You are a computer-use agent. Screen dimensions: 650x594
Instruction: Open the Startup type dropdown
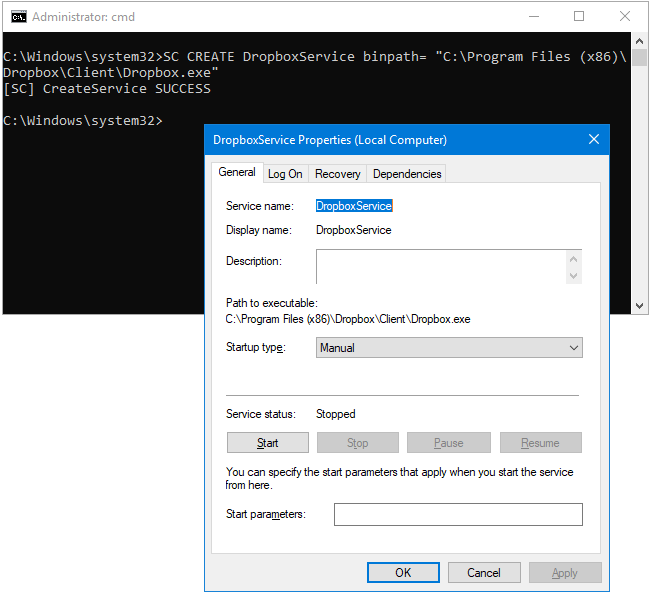pyautogui.click(x=449, y=347)
